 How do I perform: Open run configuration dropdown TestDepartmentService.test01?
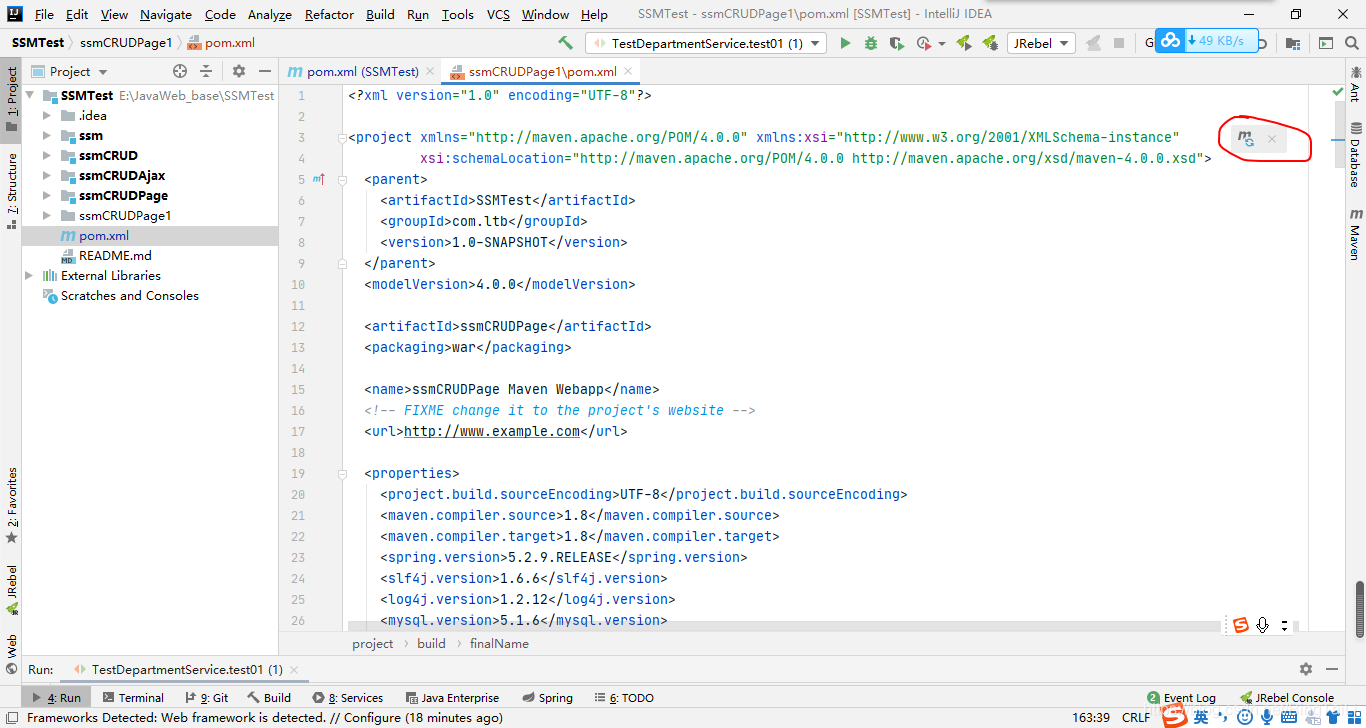pyautogui.click(x=706, y=43)
